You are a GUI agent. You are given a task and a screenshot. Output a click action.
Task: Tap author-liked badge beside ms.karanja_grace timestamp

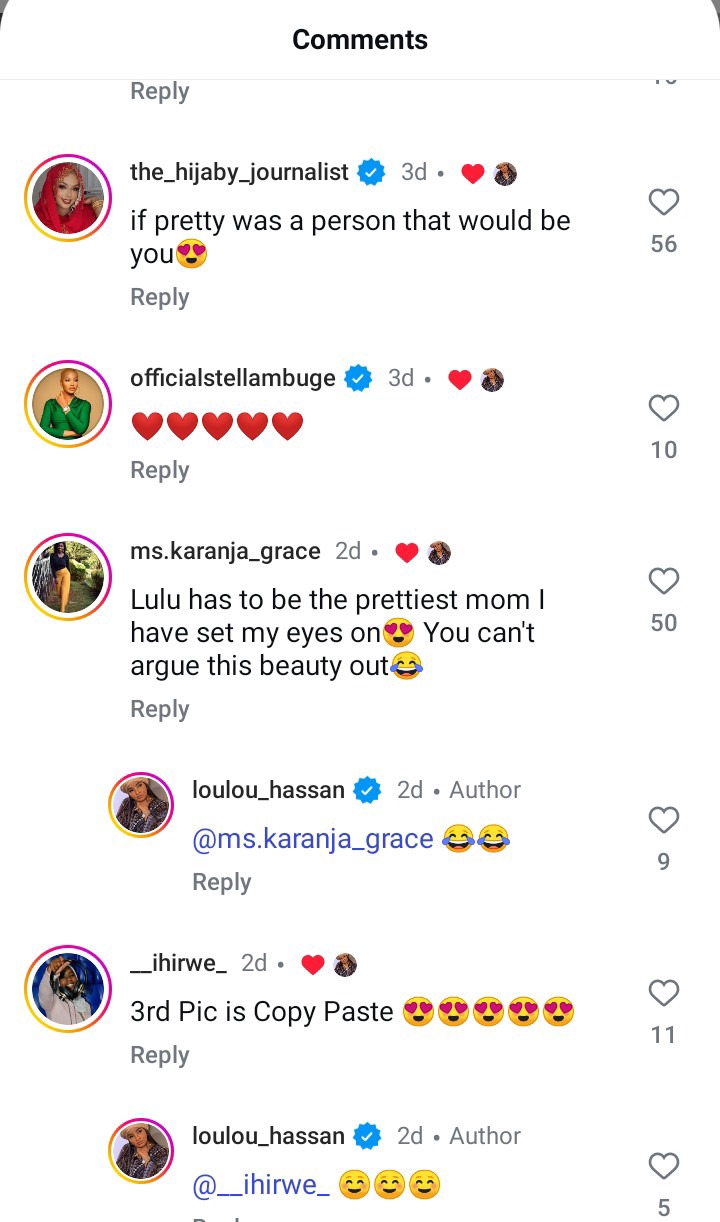click(x=422, y=552)
